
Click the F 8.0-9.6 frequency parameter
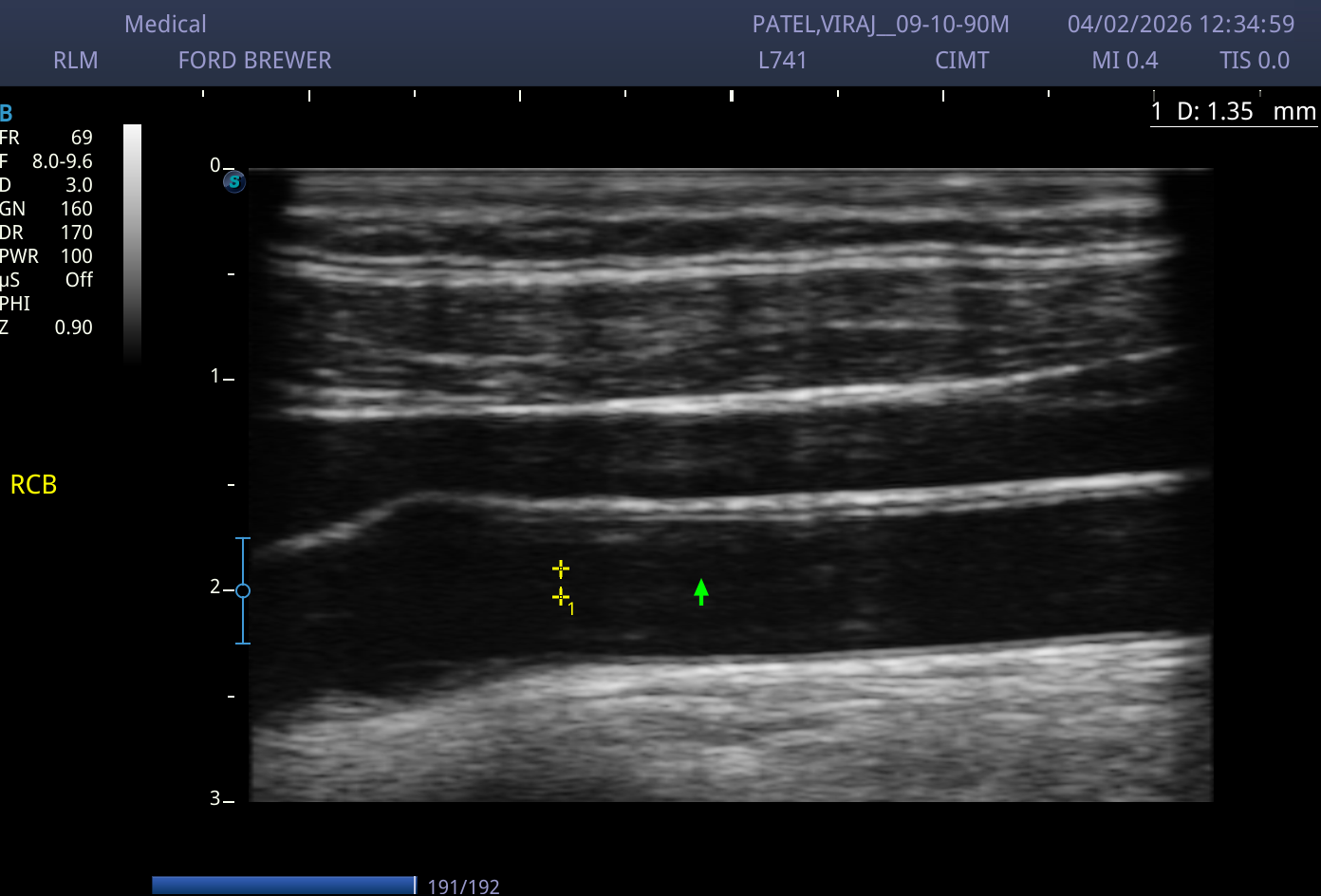[47, 161]
